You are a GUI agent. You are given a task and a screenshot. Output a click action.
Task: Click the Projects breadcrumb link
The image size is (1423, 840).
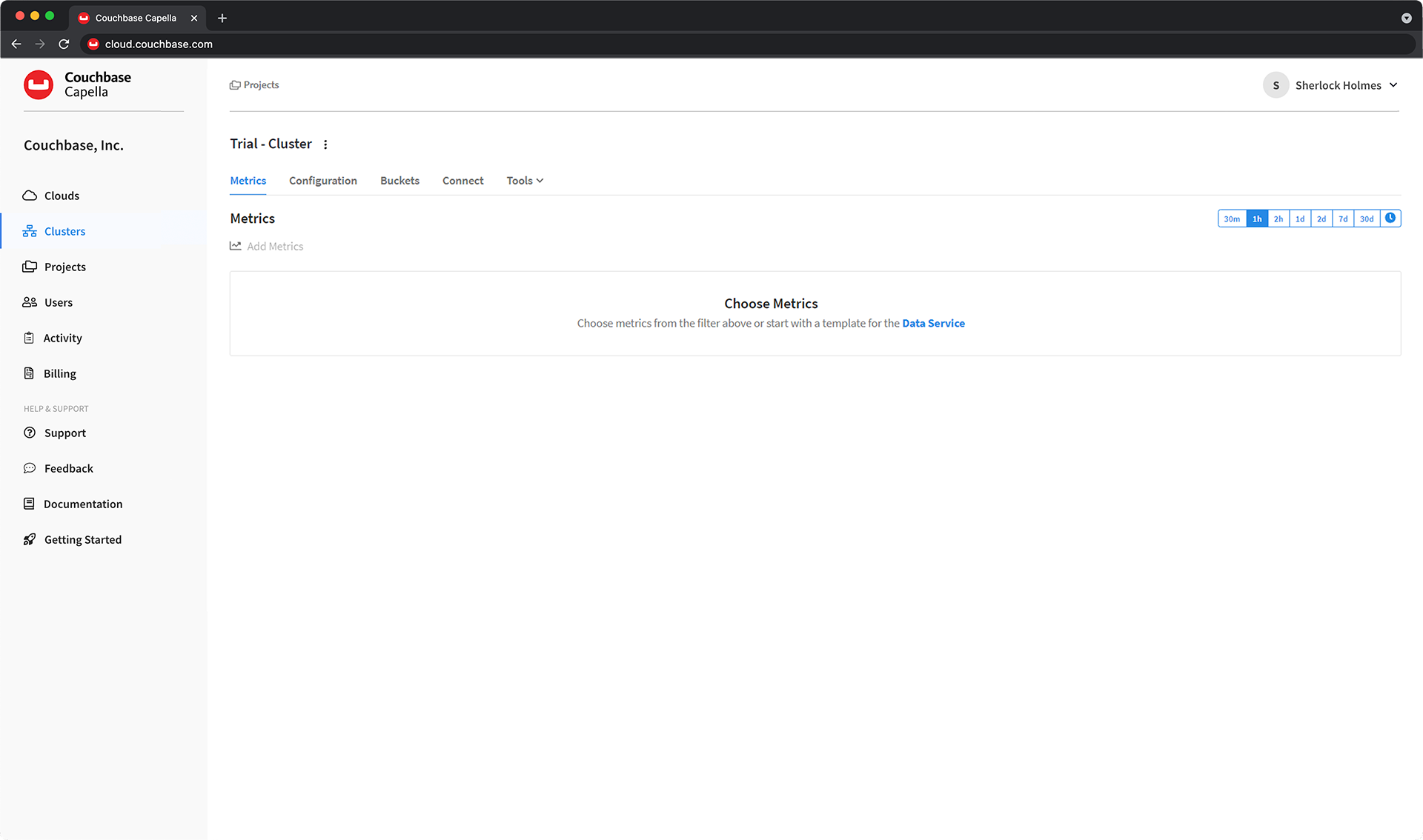[261, 85]
